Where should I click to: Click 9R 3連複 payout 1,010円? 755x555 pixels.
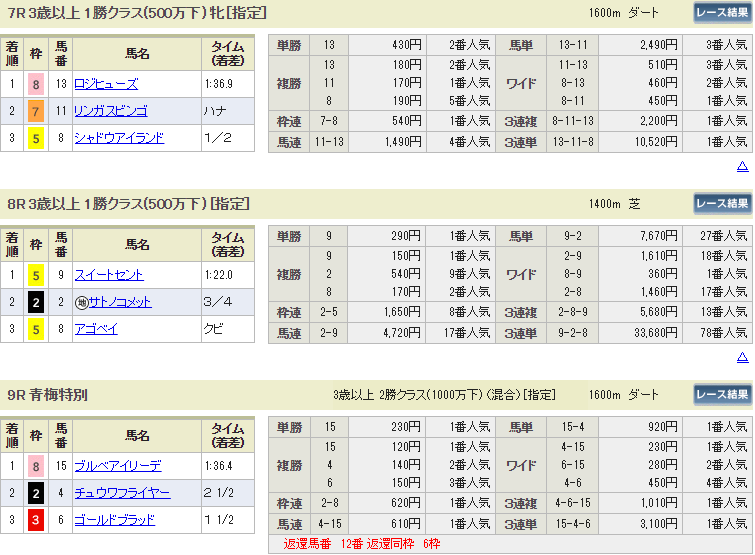point(659,503)
